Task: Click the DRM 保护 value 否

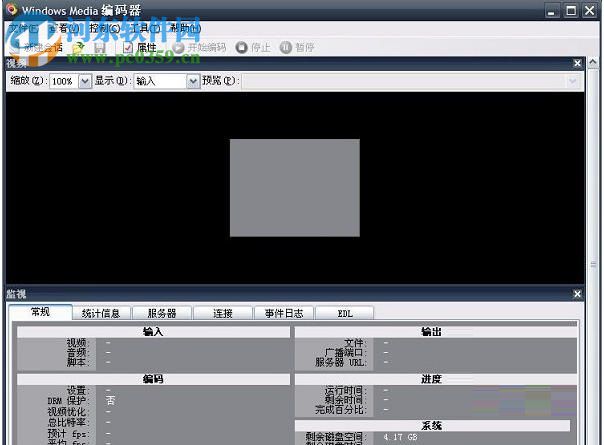Action: click(110, 401)
